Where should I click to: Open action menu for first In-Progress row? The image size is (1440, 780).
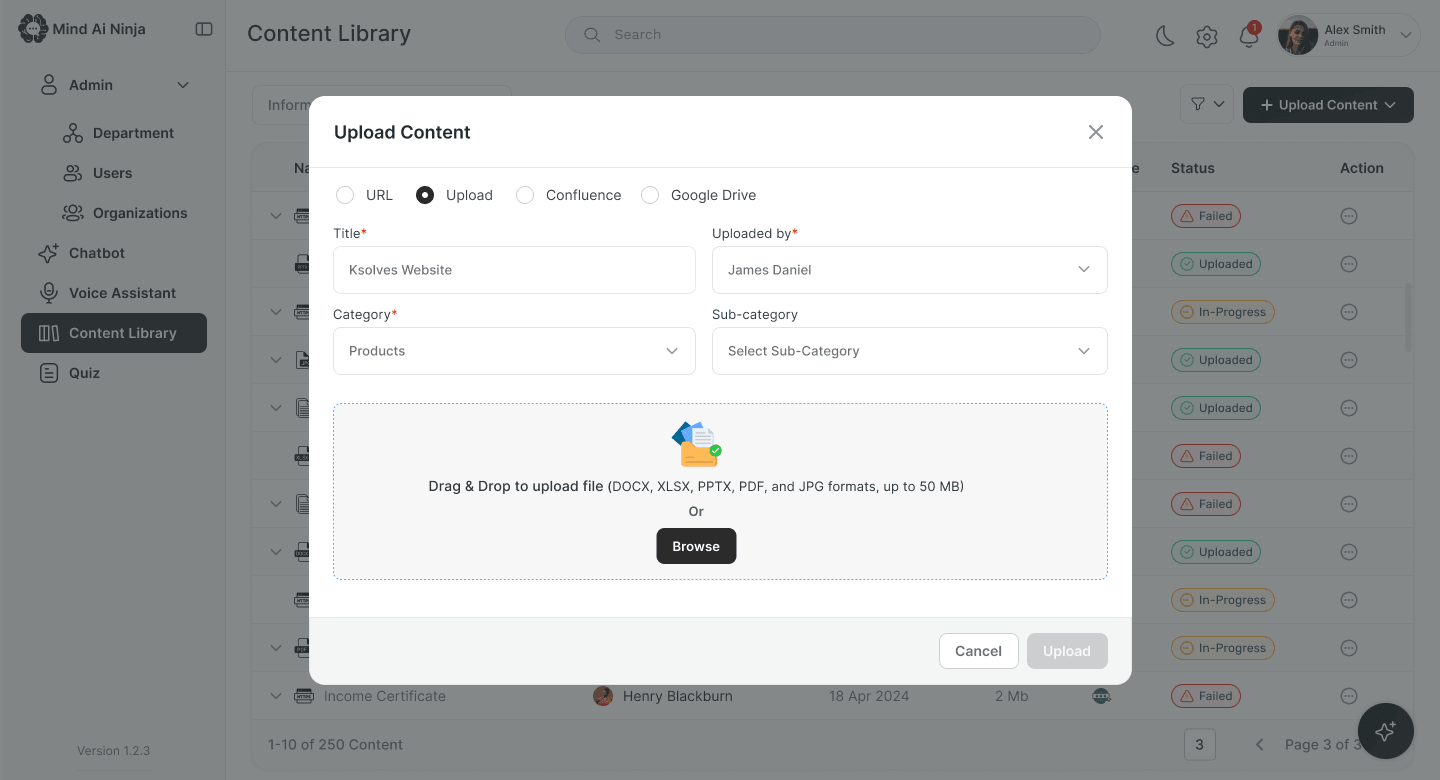(1349, 312)
